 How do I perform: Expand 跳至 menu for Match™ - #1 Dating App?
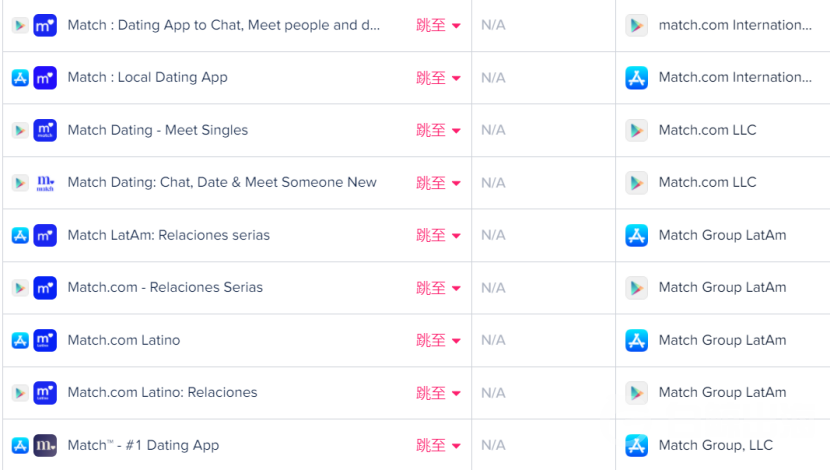(438, 445)
